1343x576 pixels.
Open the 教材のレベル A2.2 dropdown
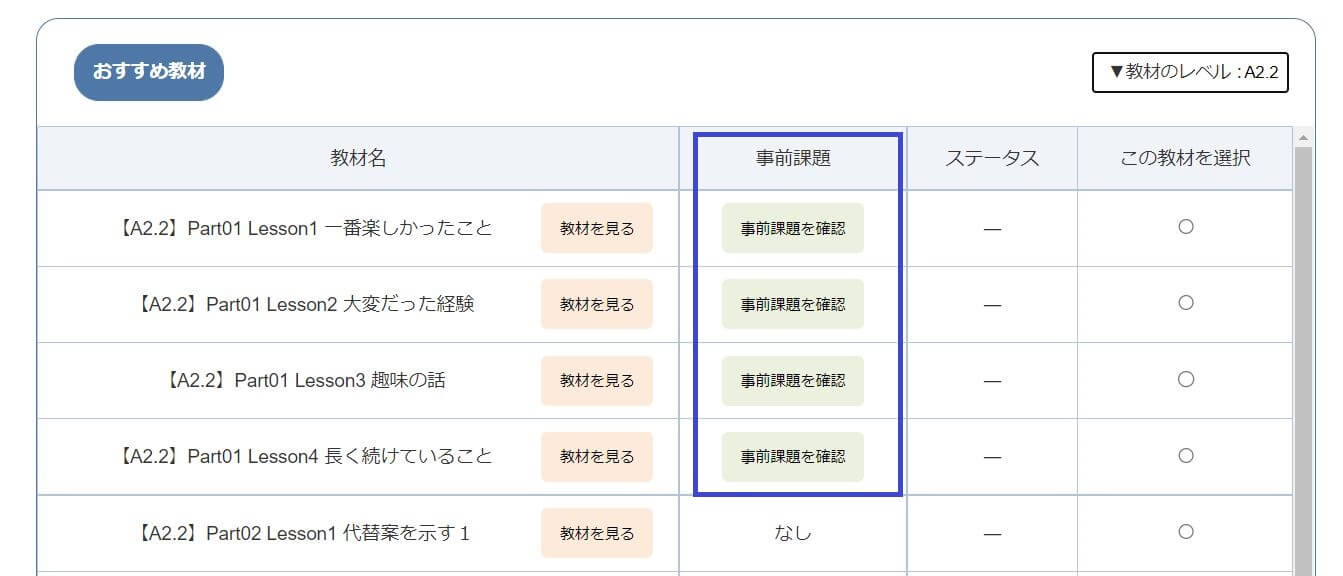tap(1190, 73)
